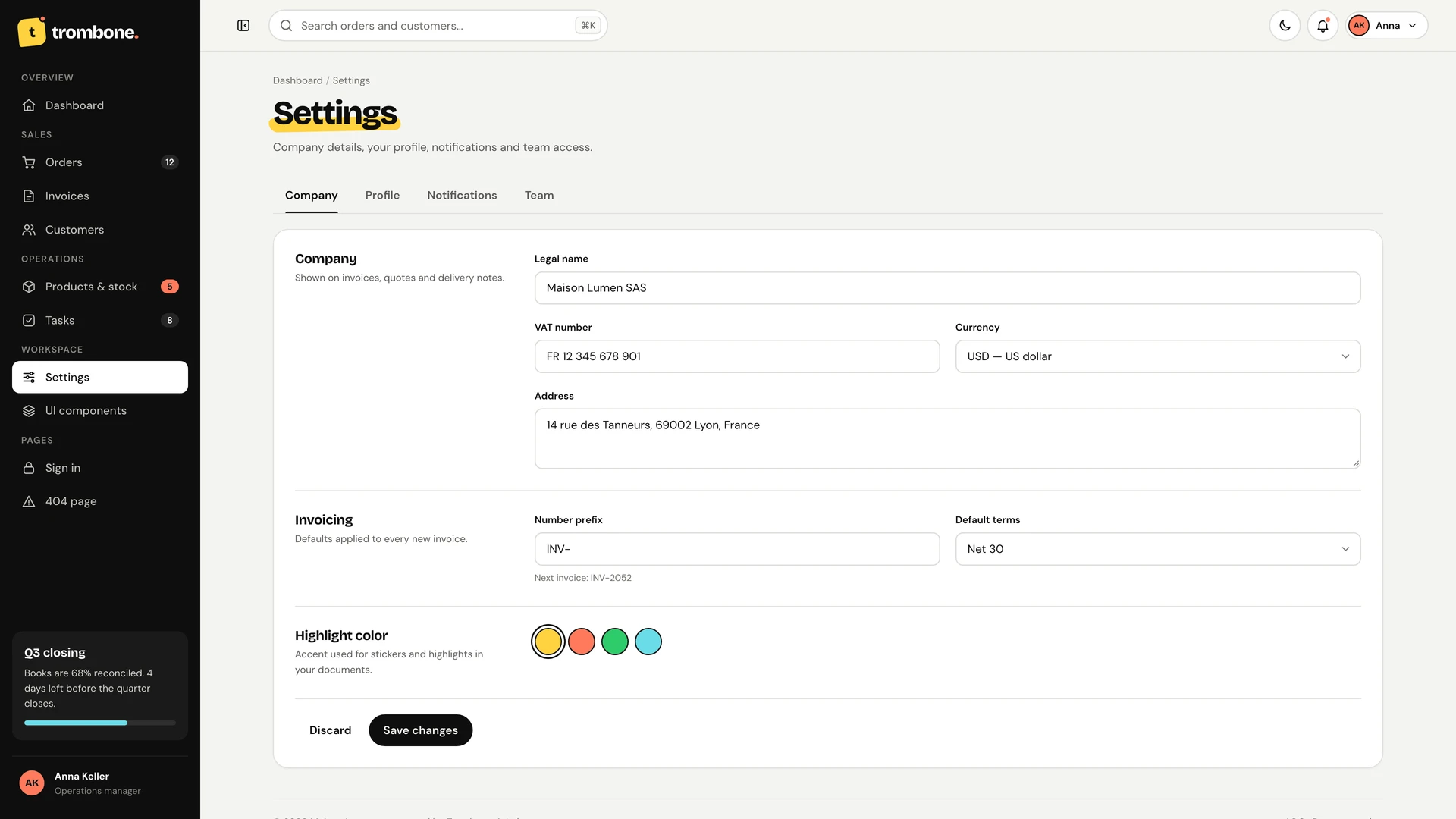Image resolution: width=1456 pixels, height=819 pixels.
Task: Click the 404 page warning icon
Action: (29, 501)
